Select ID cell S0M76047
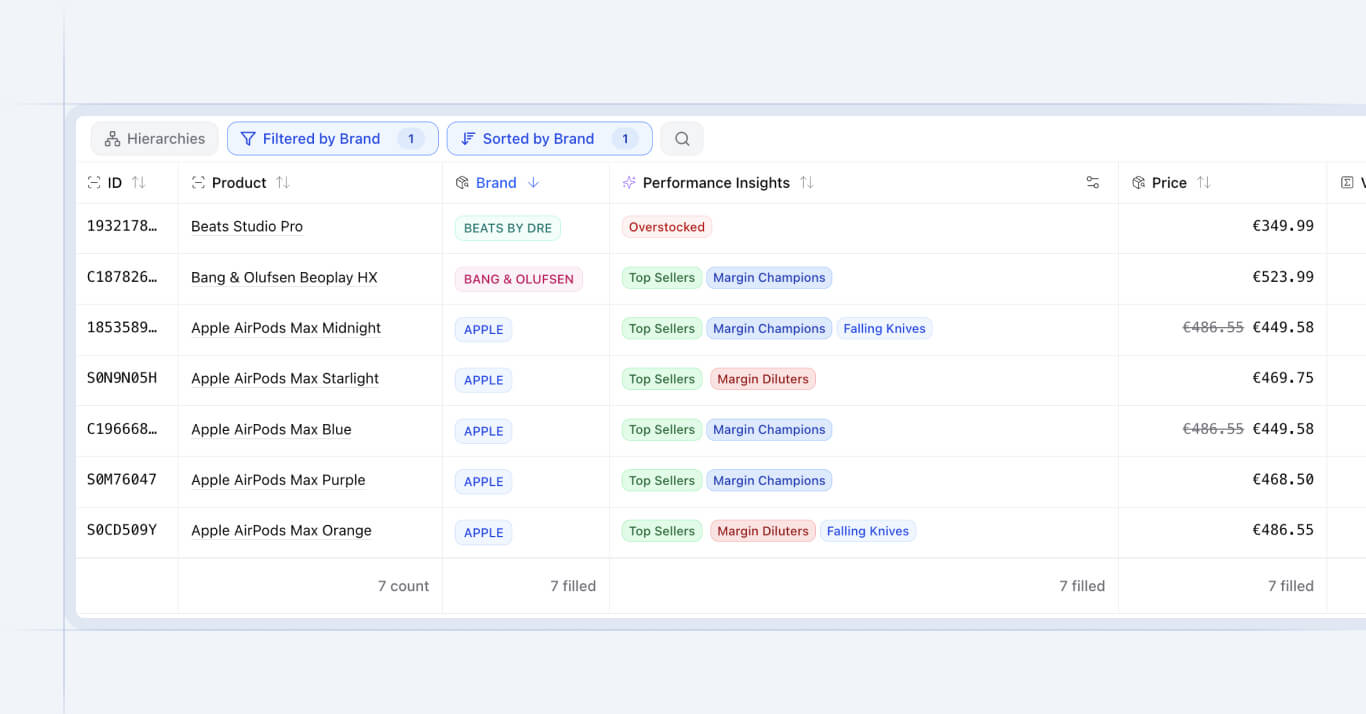This screenshot has height=714, width=1366. [x=122, y=479]
